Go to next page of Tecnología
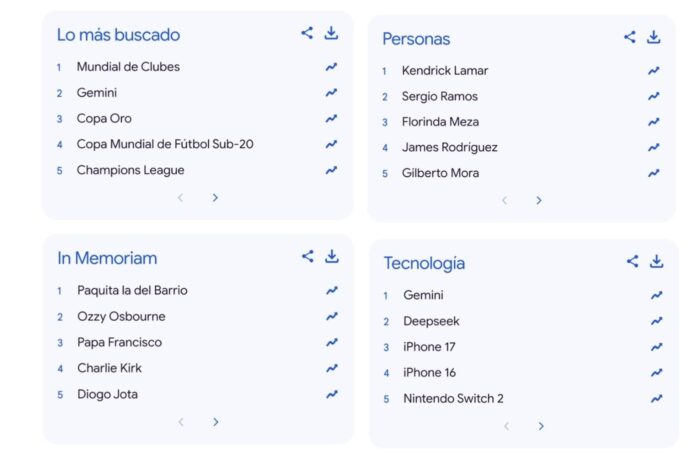Screen dimensions: 700x455 click(541, 426)
